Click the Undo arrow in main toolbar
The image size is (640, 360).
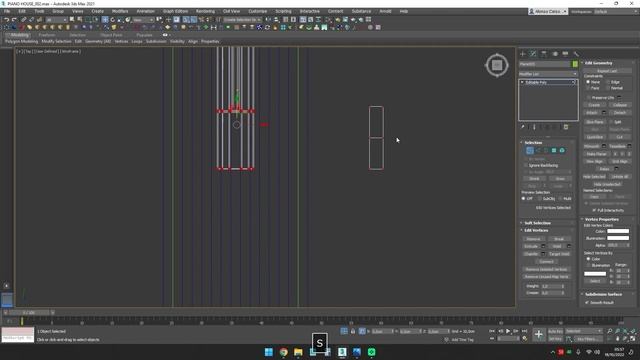(x=7, y=19)
